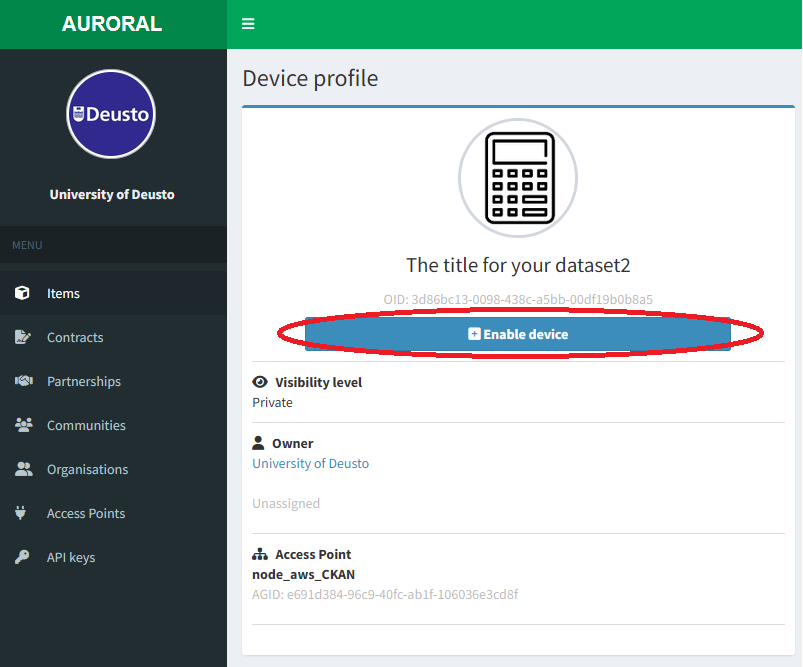Open the Partnerships menu entry
Screen dimensions: 803x667
click(x=113, y=381)
